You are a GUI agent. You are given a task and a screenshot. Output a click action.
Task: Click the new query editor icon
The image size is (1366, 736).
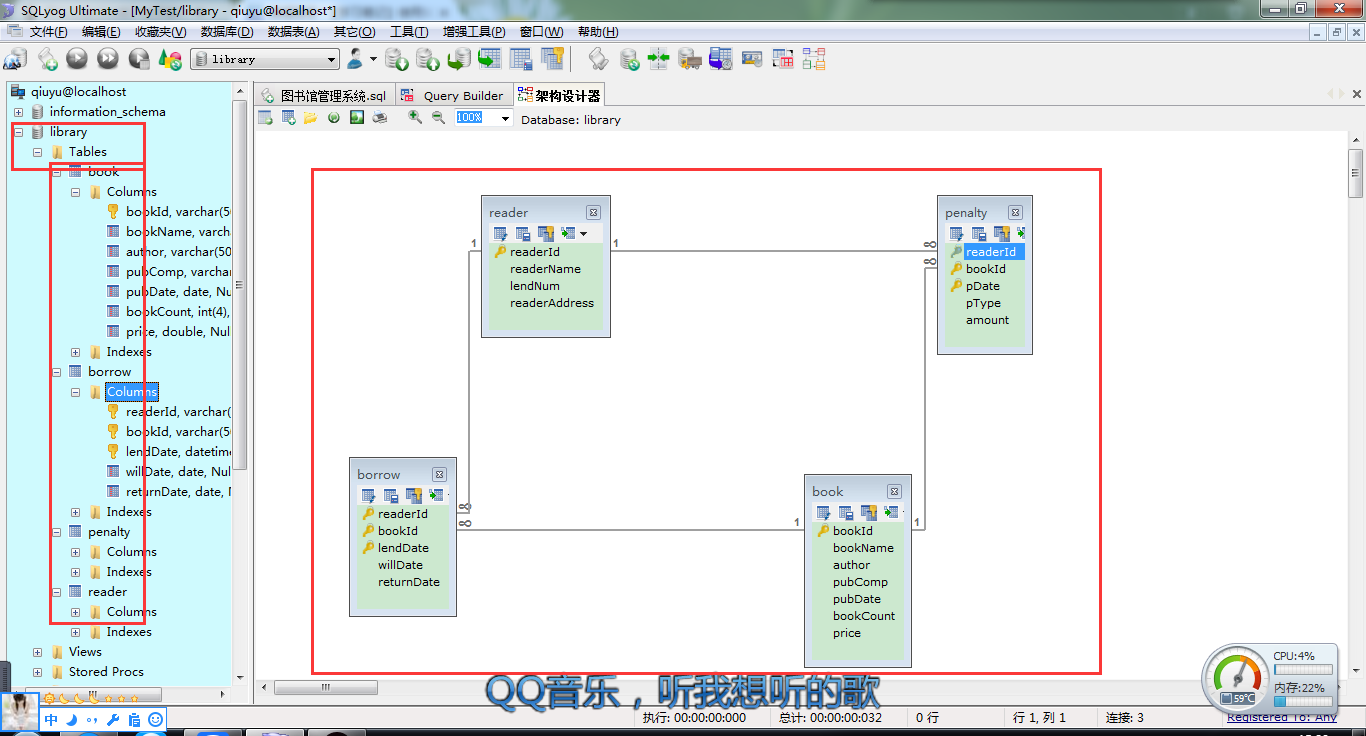point(47,59)
